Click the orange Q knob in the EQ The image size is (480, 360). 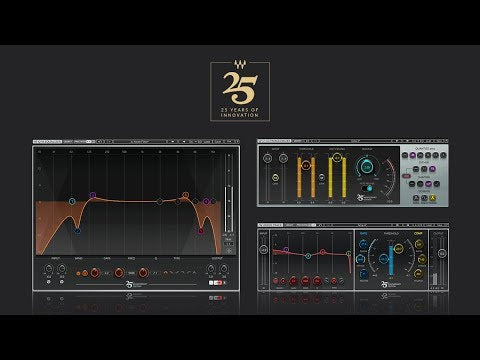click(144, 273)
